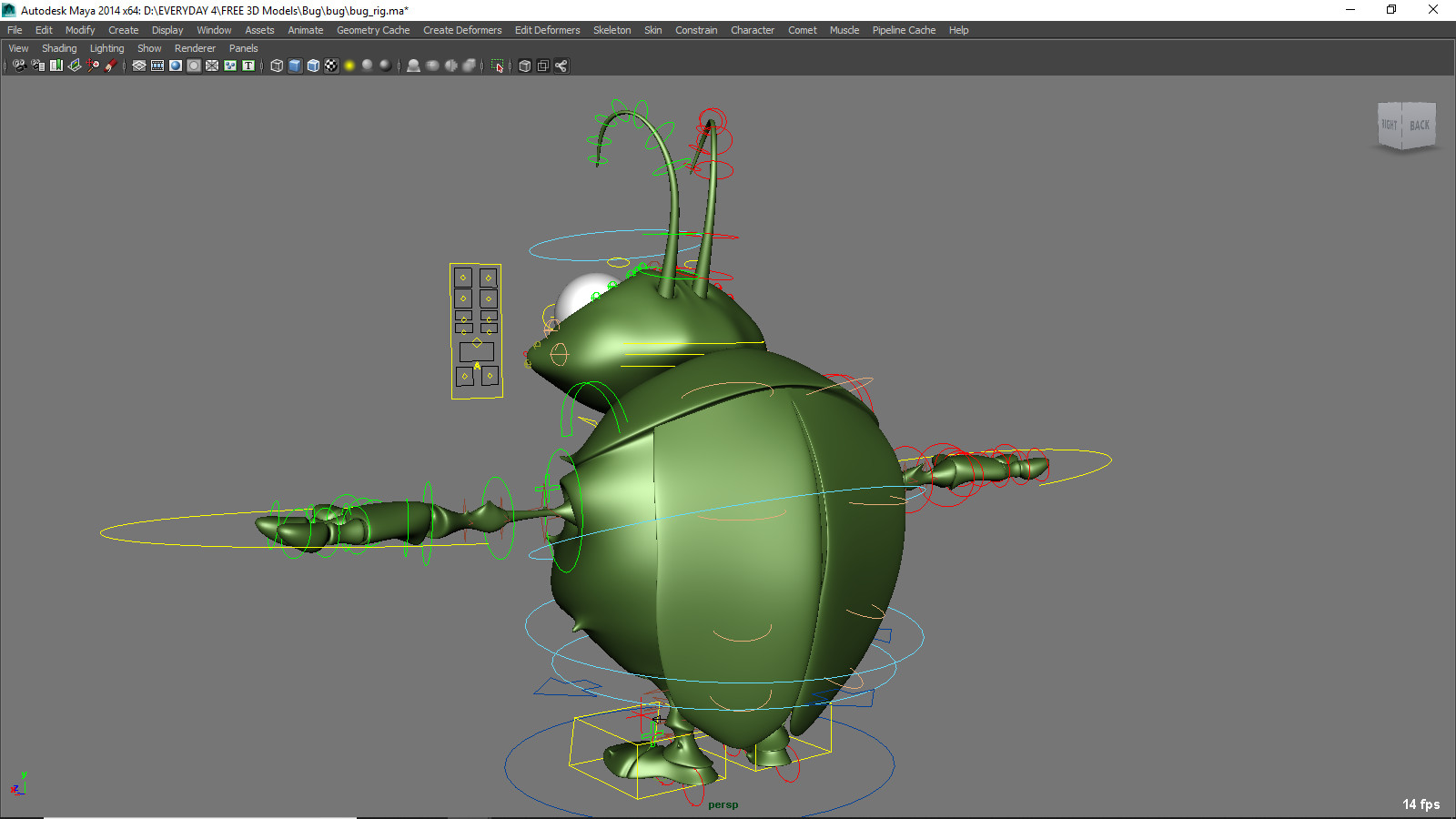
Task: Toggle the film gate display icon
Action: tap(157, 66)
